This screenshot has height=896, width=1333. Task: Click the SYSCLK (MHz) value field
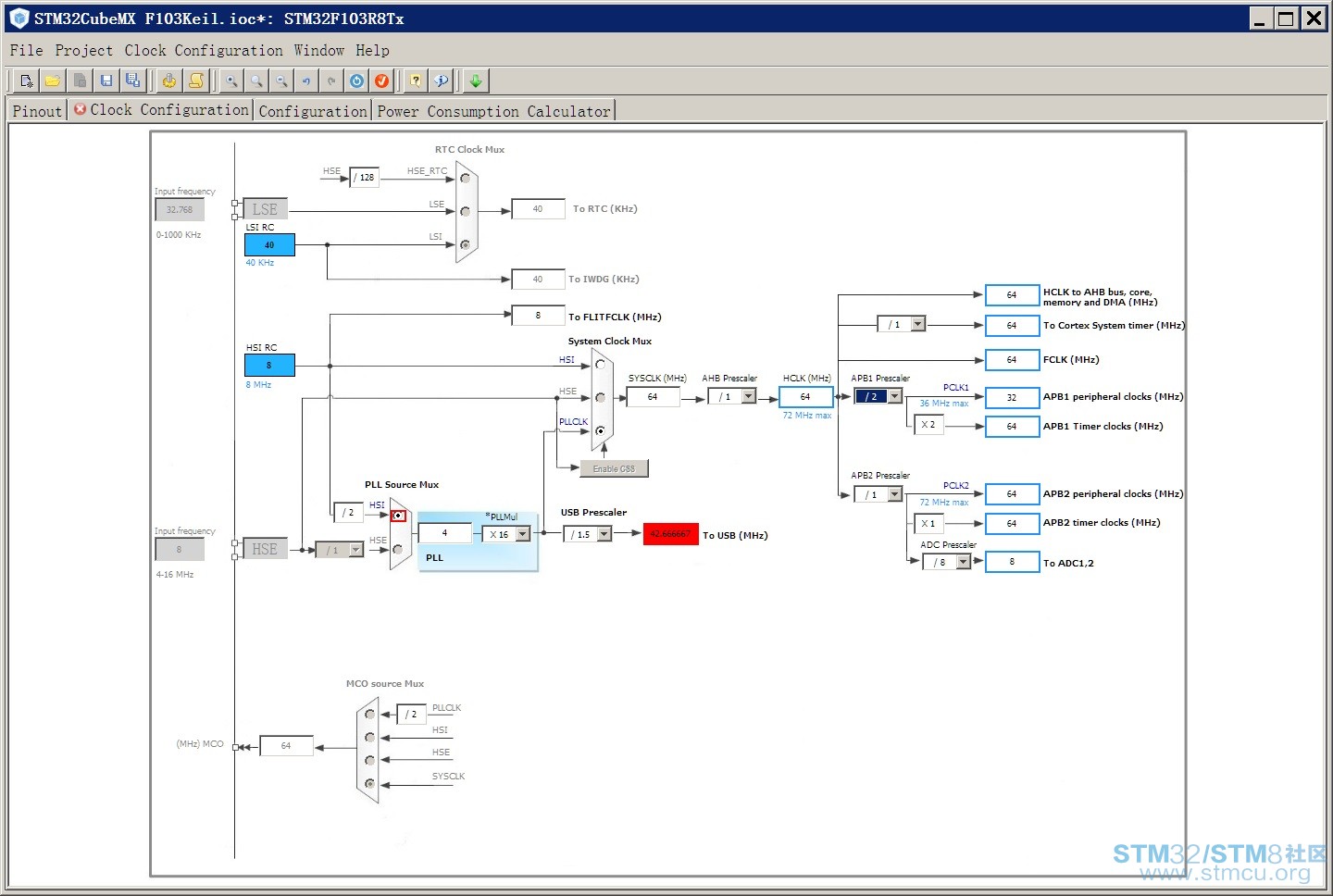(653, 396)
